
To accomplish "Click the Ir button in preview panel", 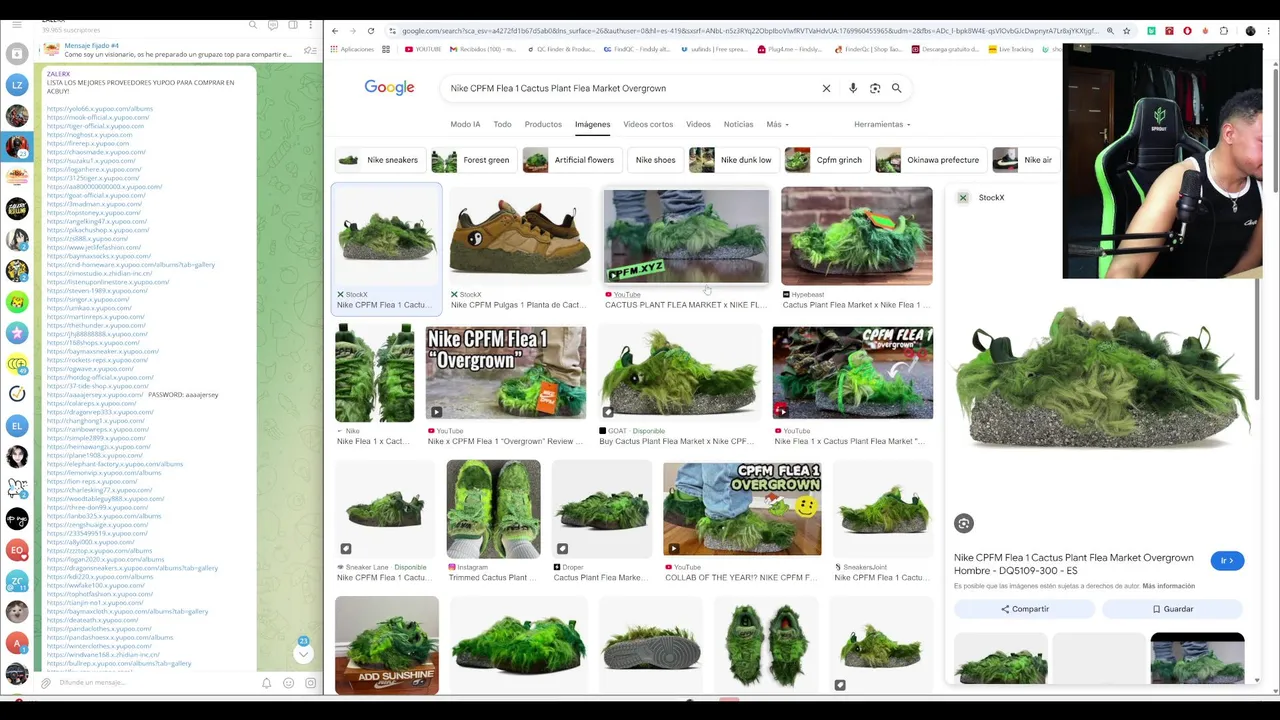I will [x=1227, y=561].
